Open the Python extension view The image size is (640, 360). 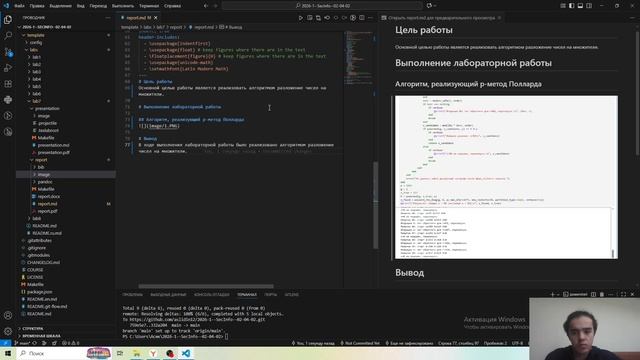coord(8,100)
